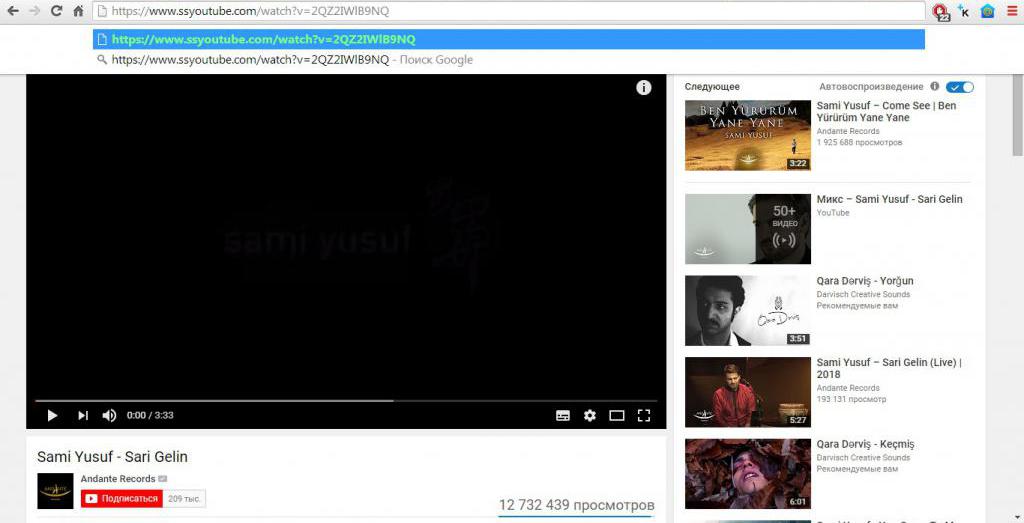Viewport: 1024px width, 523px height.
Task: Toggle subtitles in player
Action: coord(563,415)
